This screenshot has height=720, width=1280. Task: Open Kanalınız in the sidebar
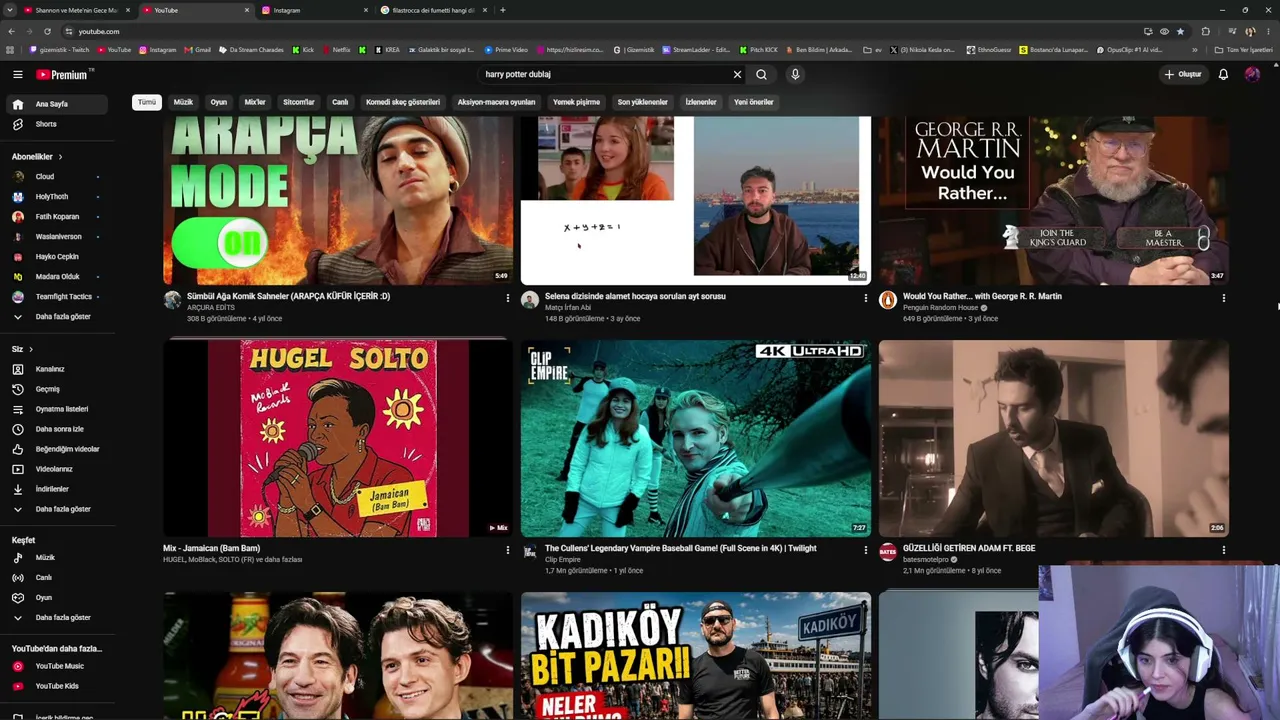(58, 369)
